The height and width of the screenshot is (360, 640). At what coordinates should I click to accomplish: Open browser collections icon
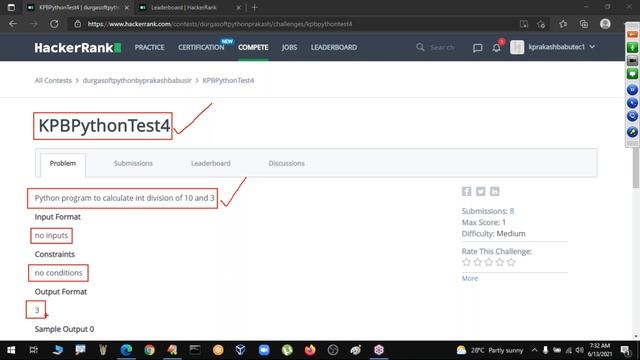click(x=584, y=24)
